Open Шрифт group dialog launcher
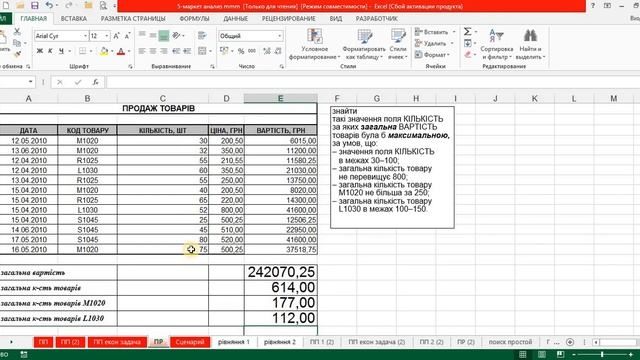640x360 pixels. coord(130,67)
